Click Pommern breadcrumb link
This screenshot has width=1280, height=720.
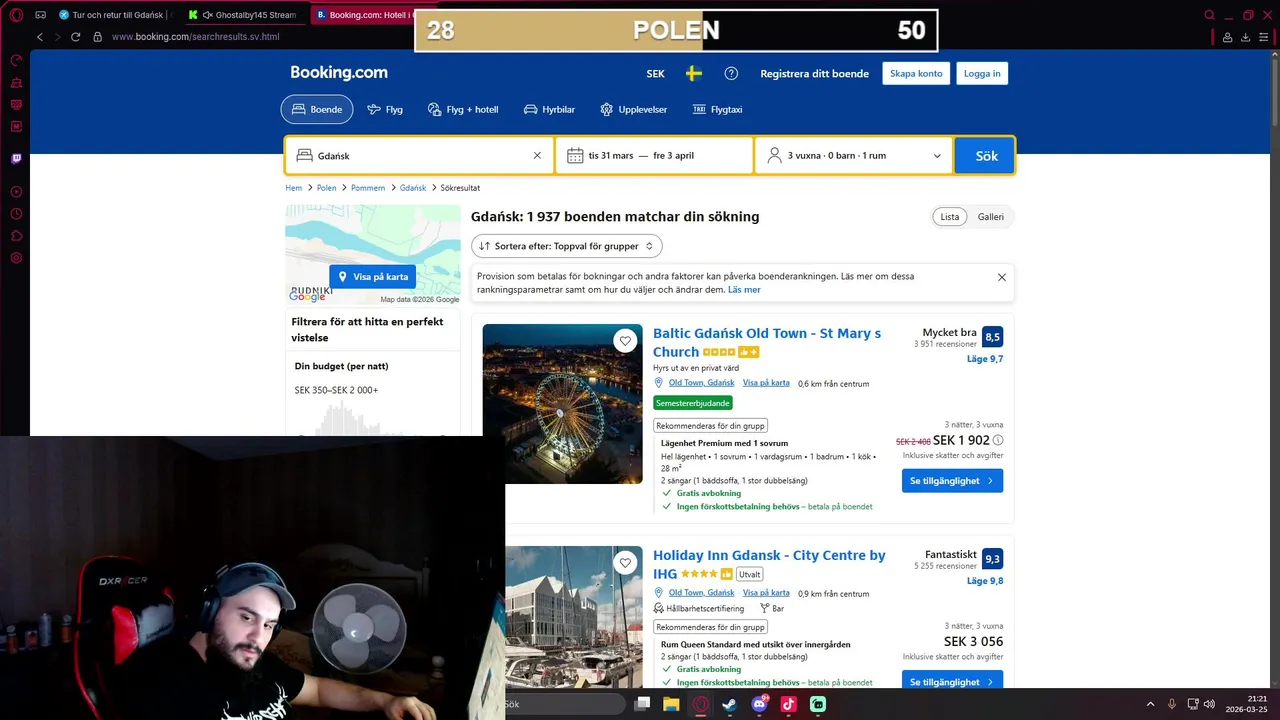point(368,188)
